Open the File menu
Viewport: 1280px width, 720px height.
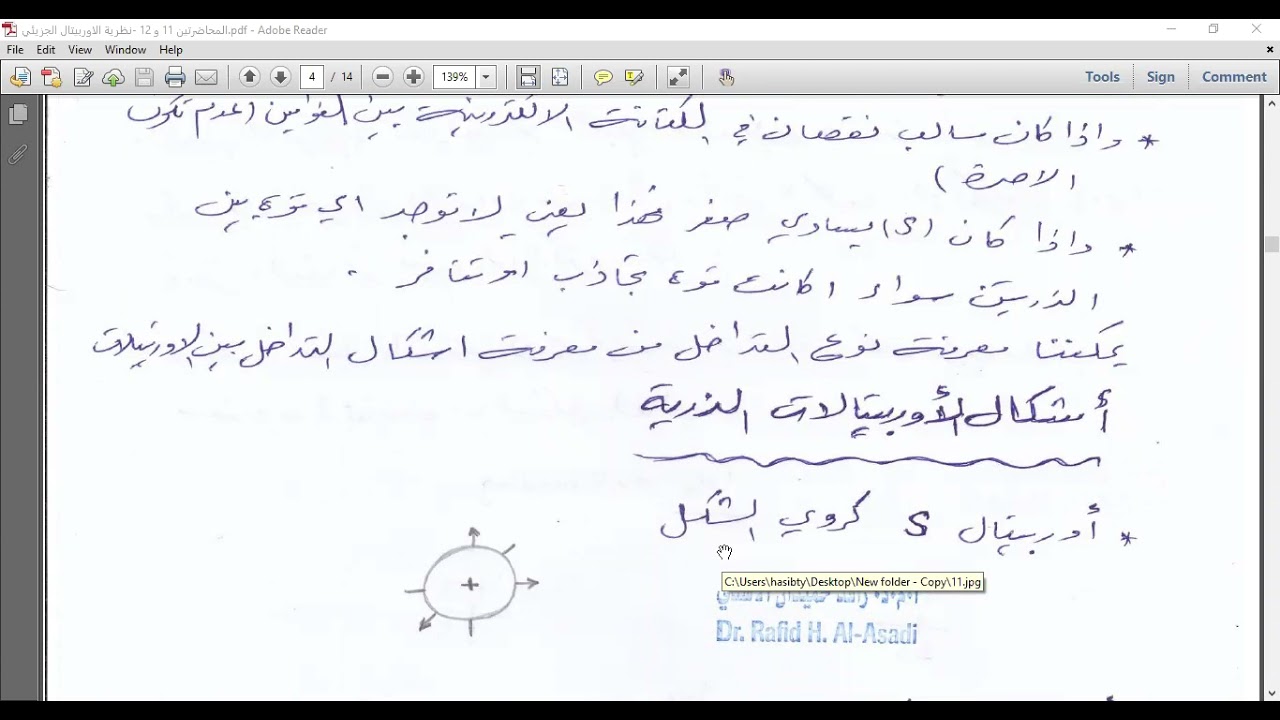[x=15, y=50]
